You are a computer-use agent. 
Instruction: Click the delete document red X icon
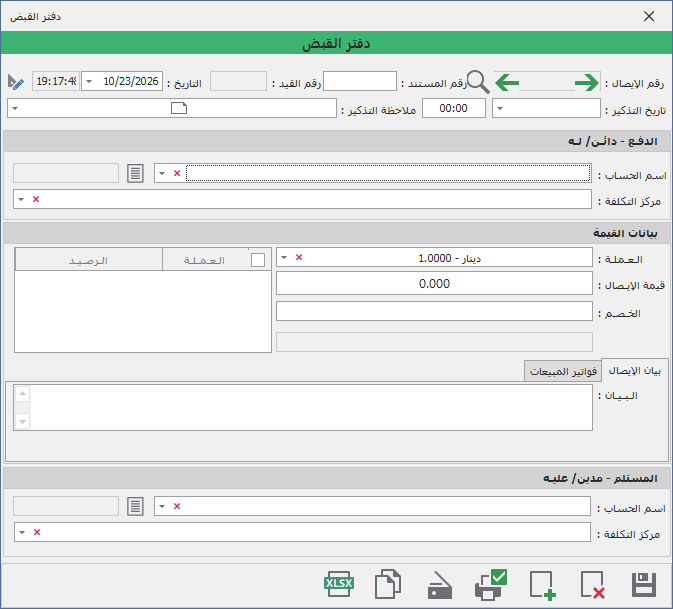coord(593,584)
